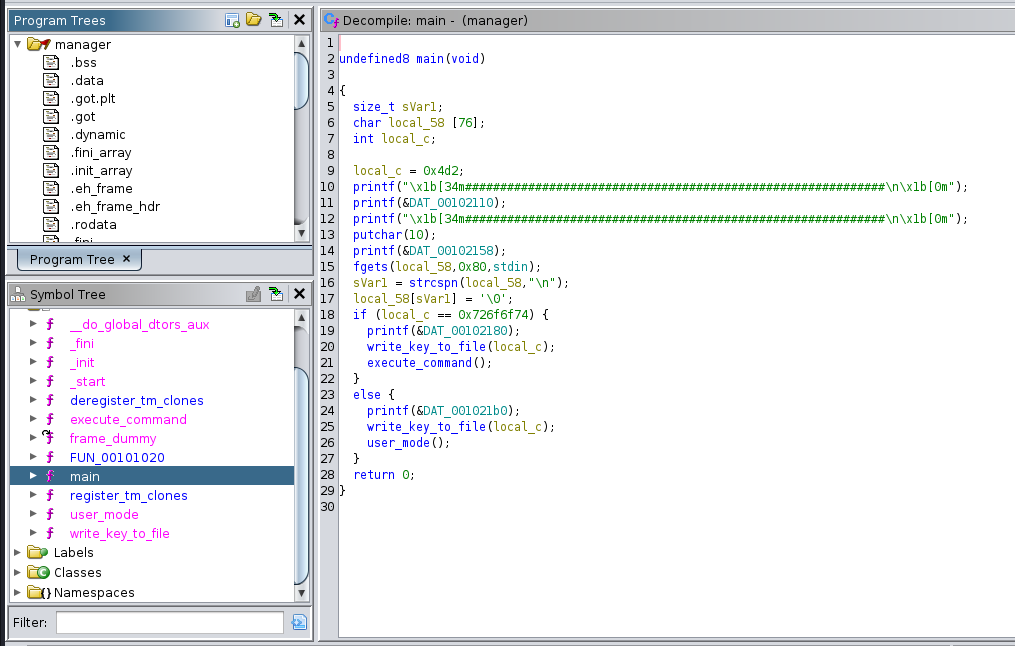The width and height of the screenshot is (1015, 646).
Task: Select write_key_to_file in Symbol Tree
Action: click(120, 533)
